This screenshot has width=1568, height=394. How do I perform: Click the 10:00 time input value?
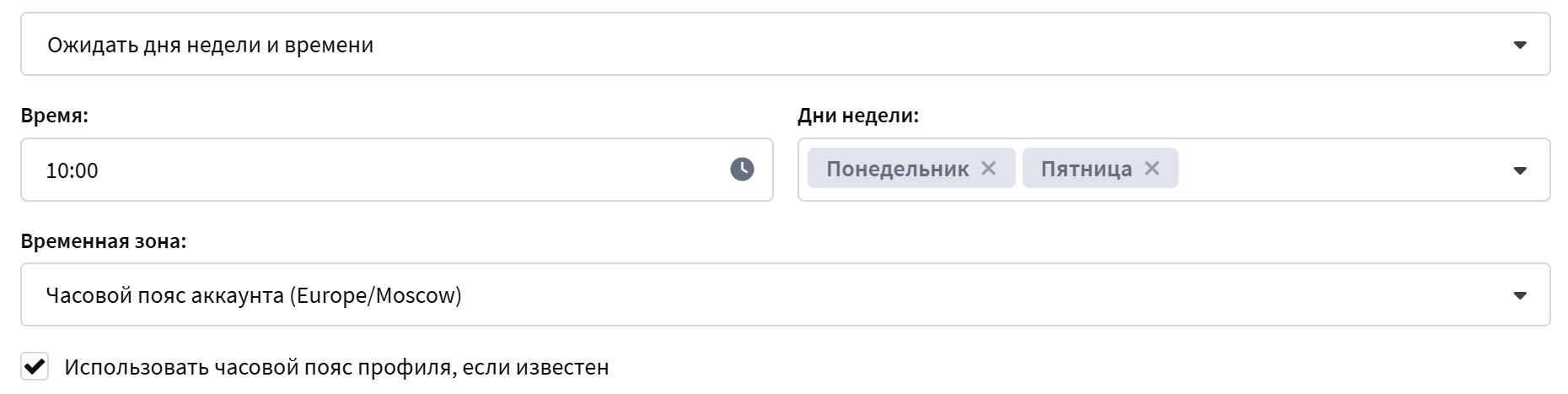point(72,170)
